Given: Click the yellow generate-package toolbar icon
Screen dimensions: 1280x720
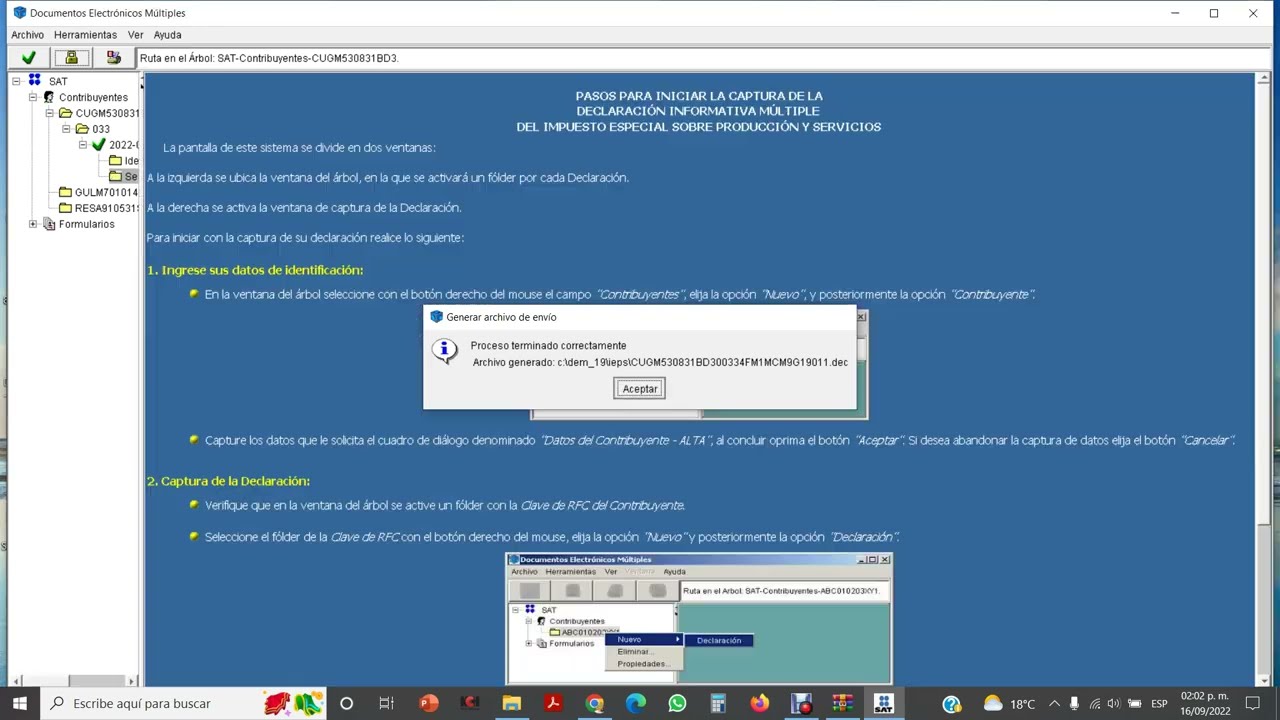Looking at the screenshot, I should click(x=71, y=58).
